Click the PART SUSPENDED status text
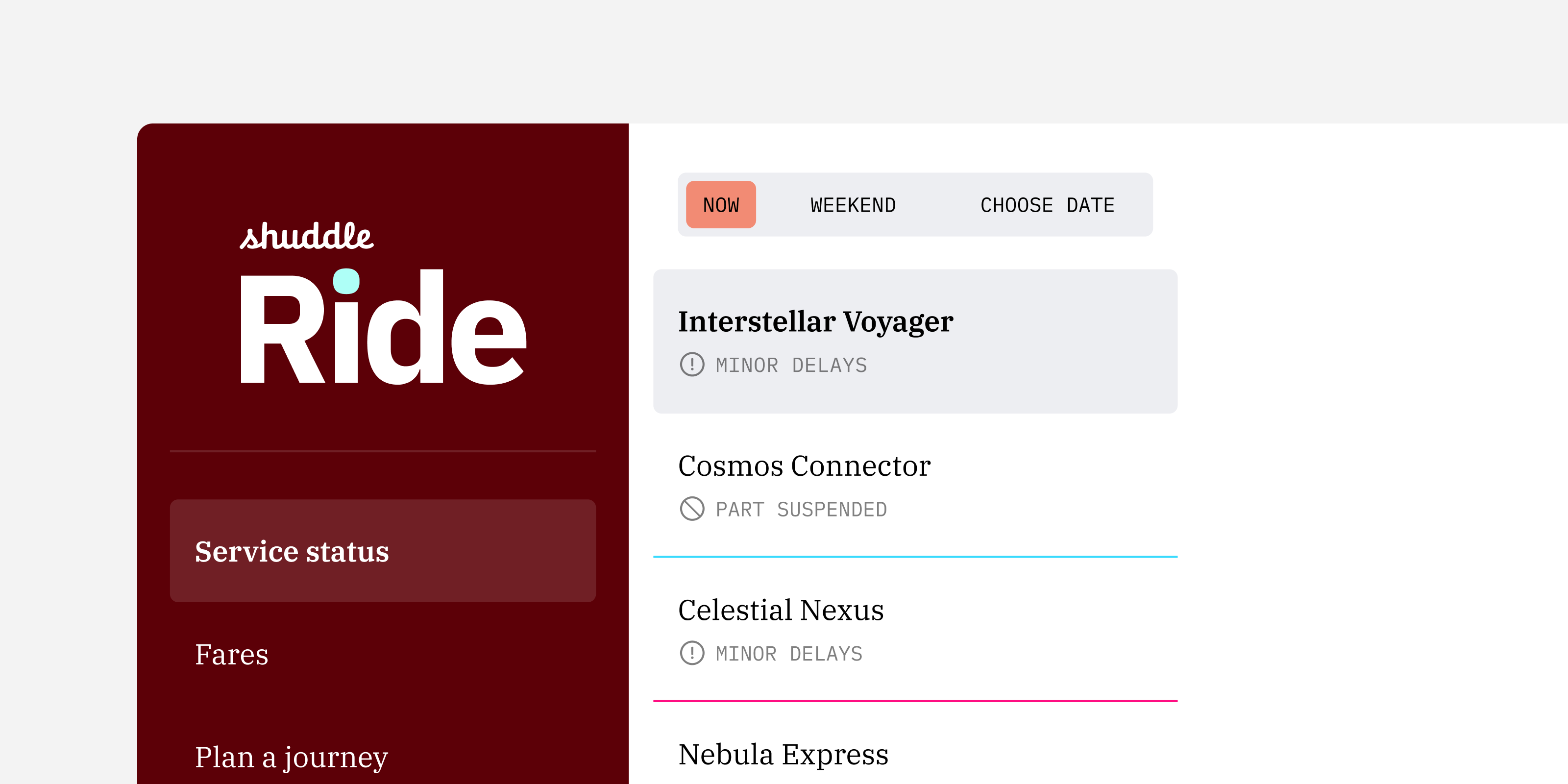 coord(801,510)
